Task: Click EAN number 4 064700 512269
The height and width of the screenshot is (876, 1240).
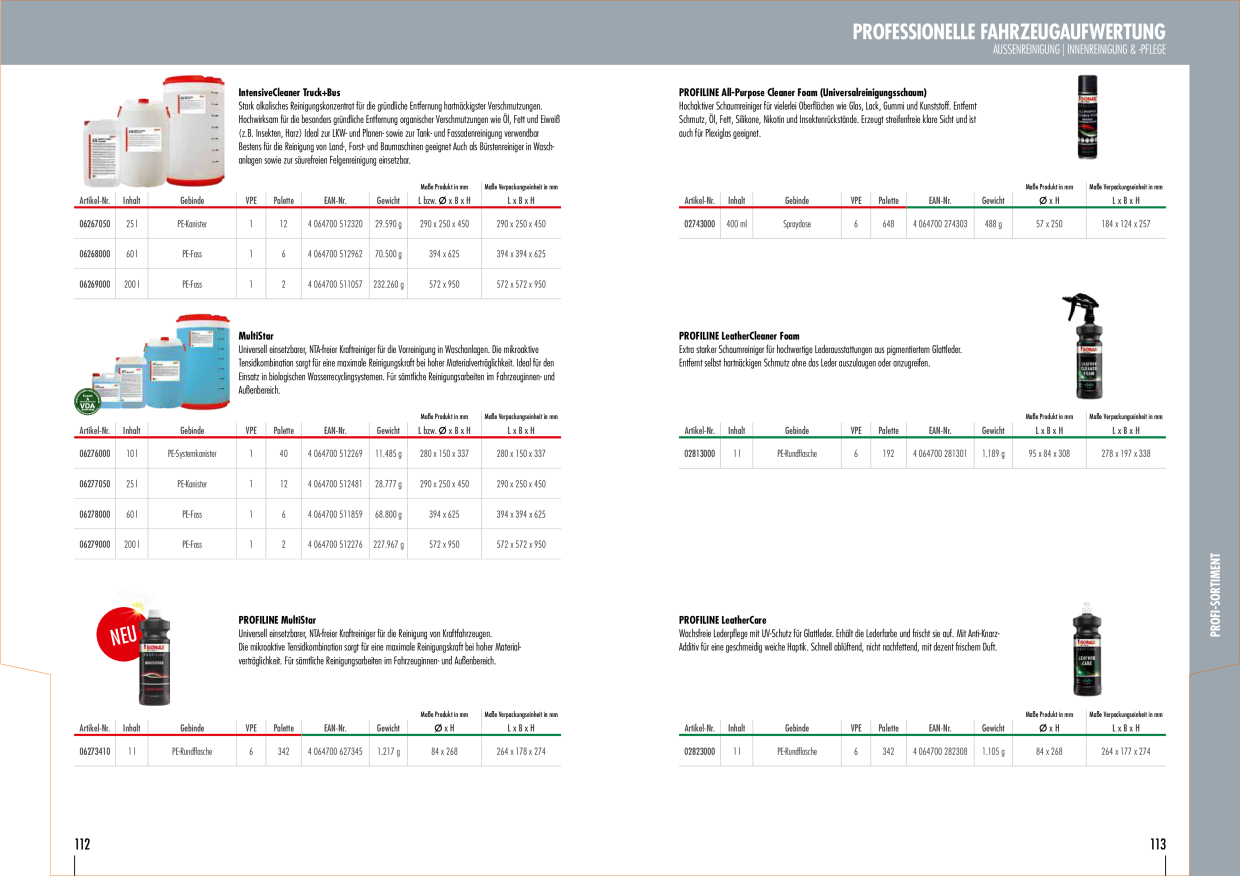Action: point(335,454)
